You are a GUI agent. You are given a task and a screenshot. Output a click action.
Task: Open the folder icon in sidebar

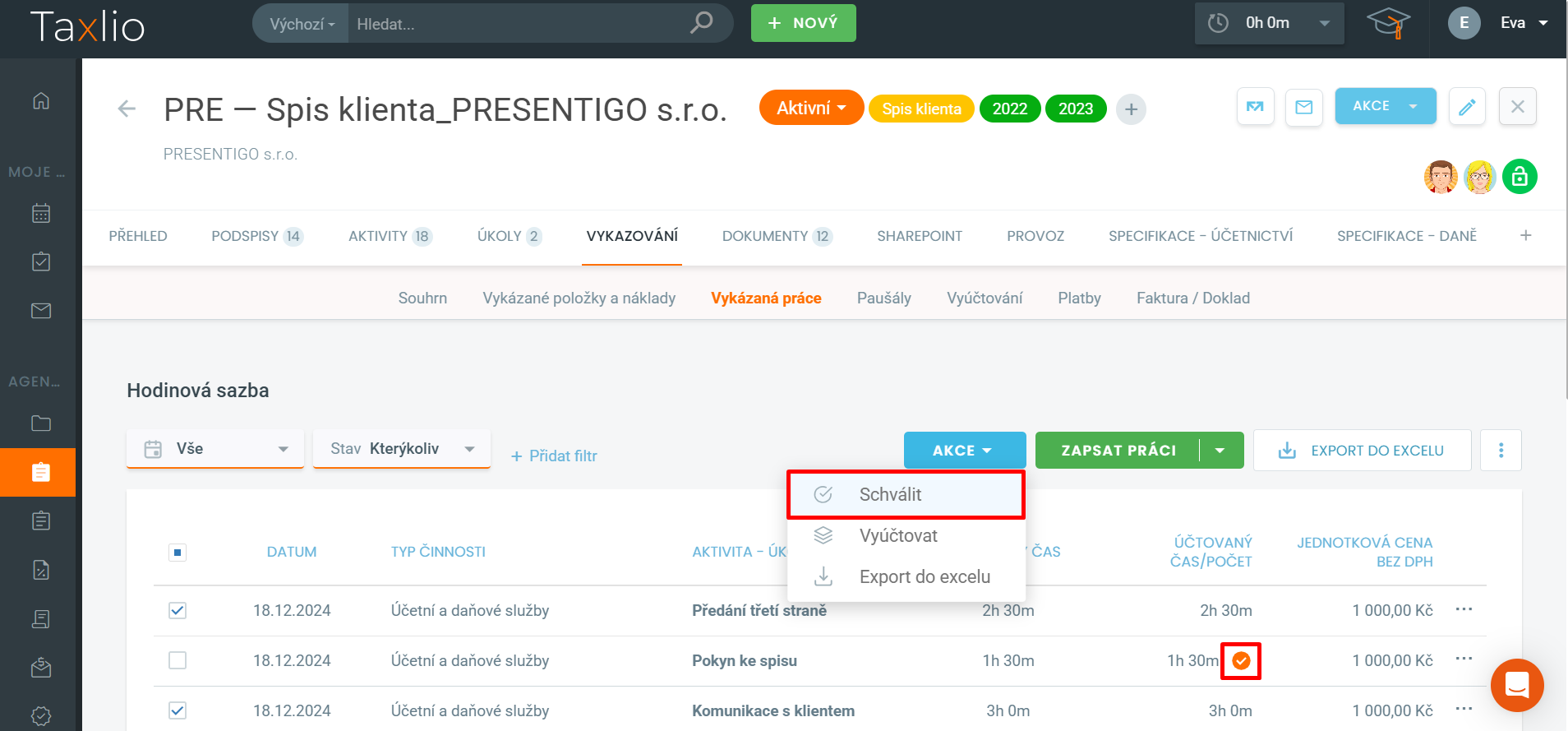pos(41,423)
